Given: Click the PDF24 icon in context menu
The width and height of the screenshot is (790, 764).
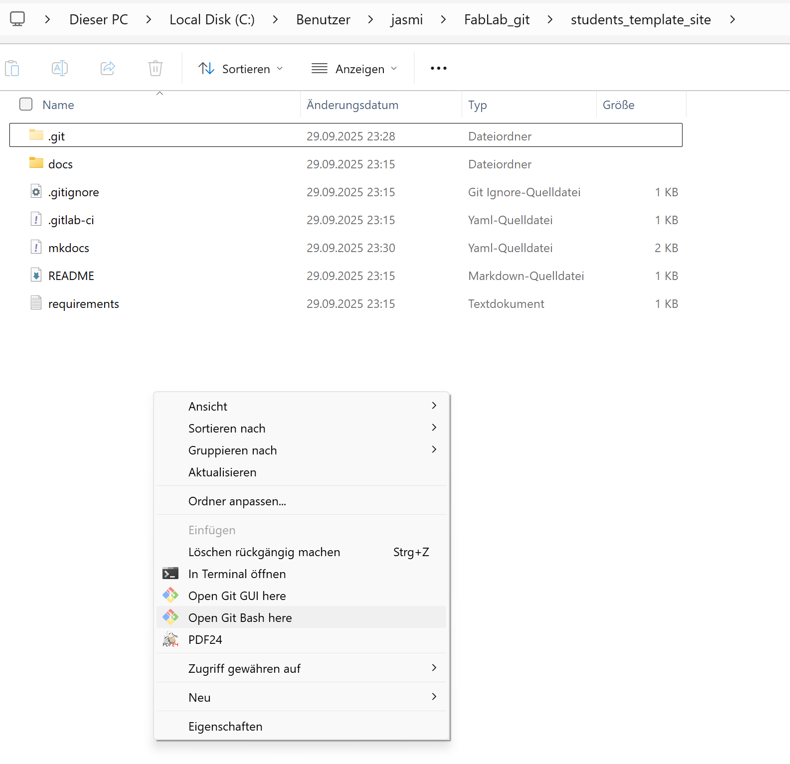Looking at the screenshot, I should tap(170, 640).
